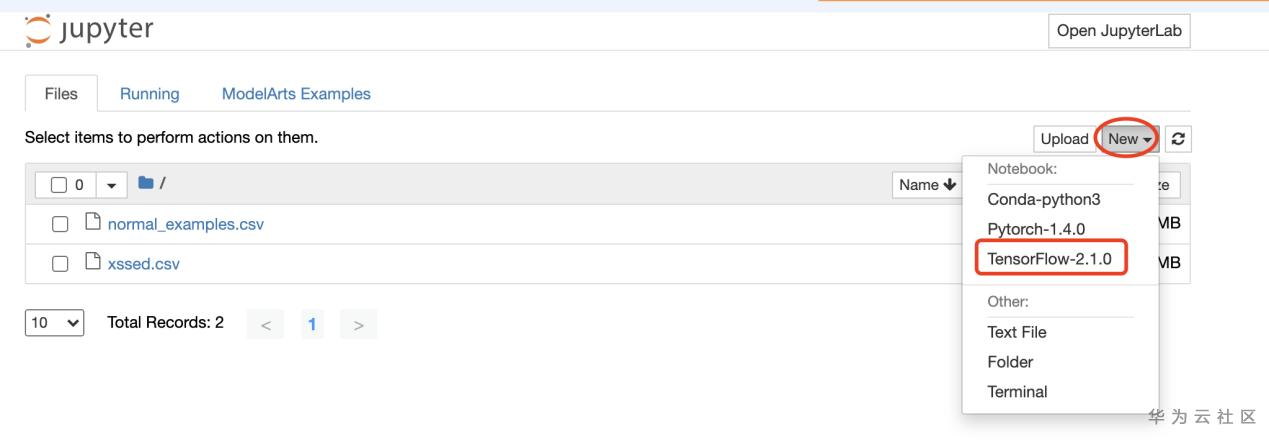This screenshot has width=1269, height=442.
Task: Click the refresh file list icon
Action: point(1179,139)
